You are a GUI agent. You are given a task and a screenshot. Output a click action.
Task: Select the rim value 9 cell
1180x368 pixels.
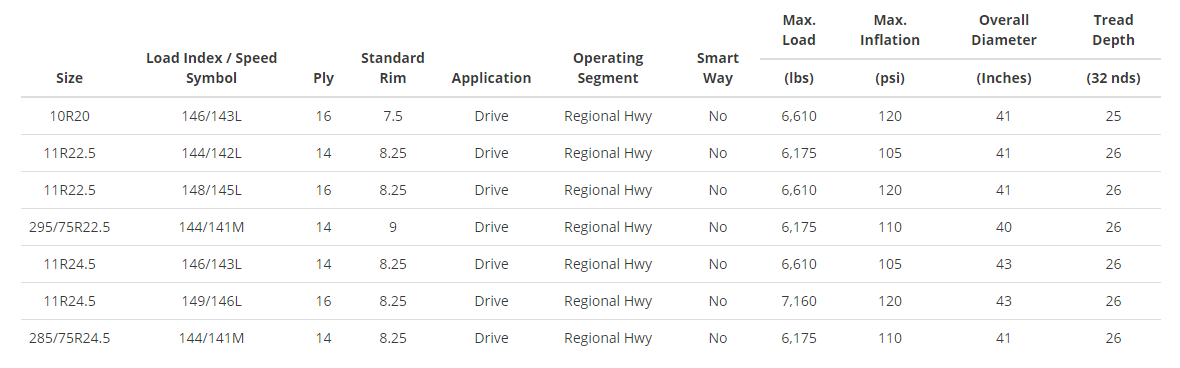(x=393, y=227)
